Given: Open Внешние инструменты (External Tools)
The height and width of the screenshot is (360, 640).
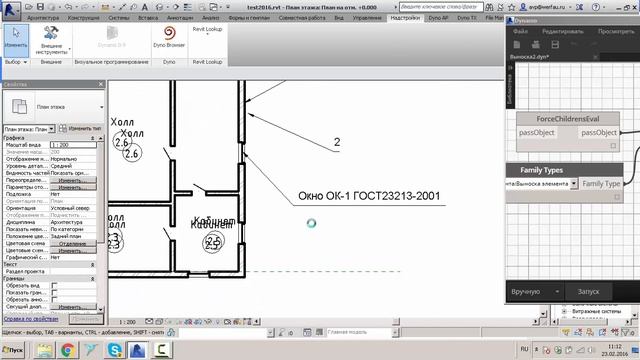Looking at the screenshot, I should pyautogui.click(x=51, y=40).
